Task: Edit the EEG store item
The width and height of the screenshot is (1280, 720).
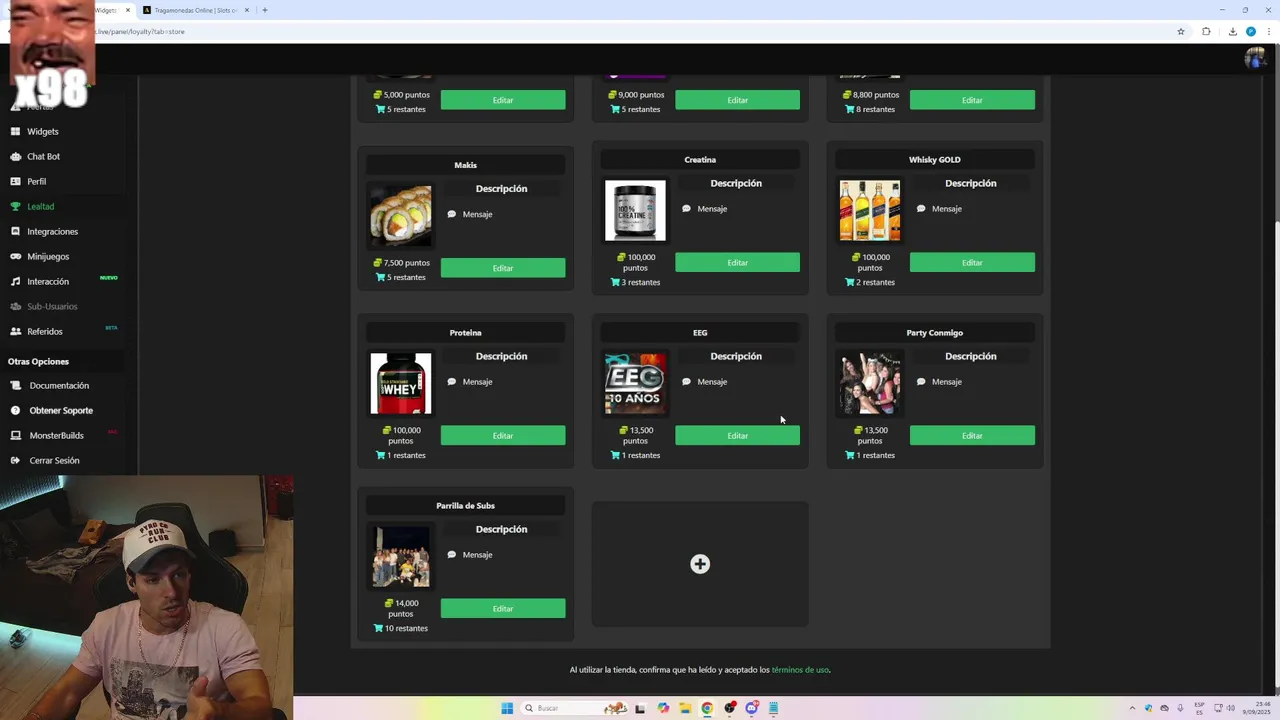Action: [x=737, y=435]
